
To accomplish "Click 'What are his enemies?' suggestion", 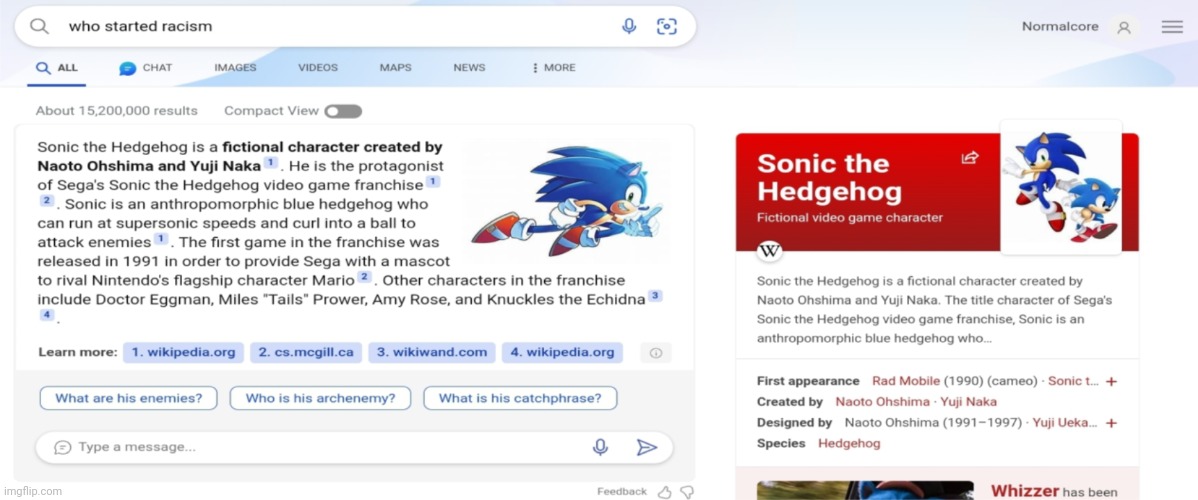I will (128, 398).
